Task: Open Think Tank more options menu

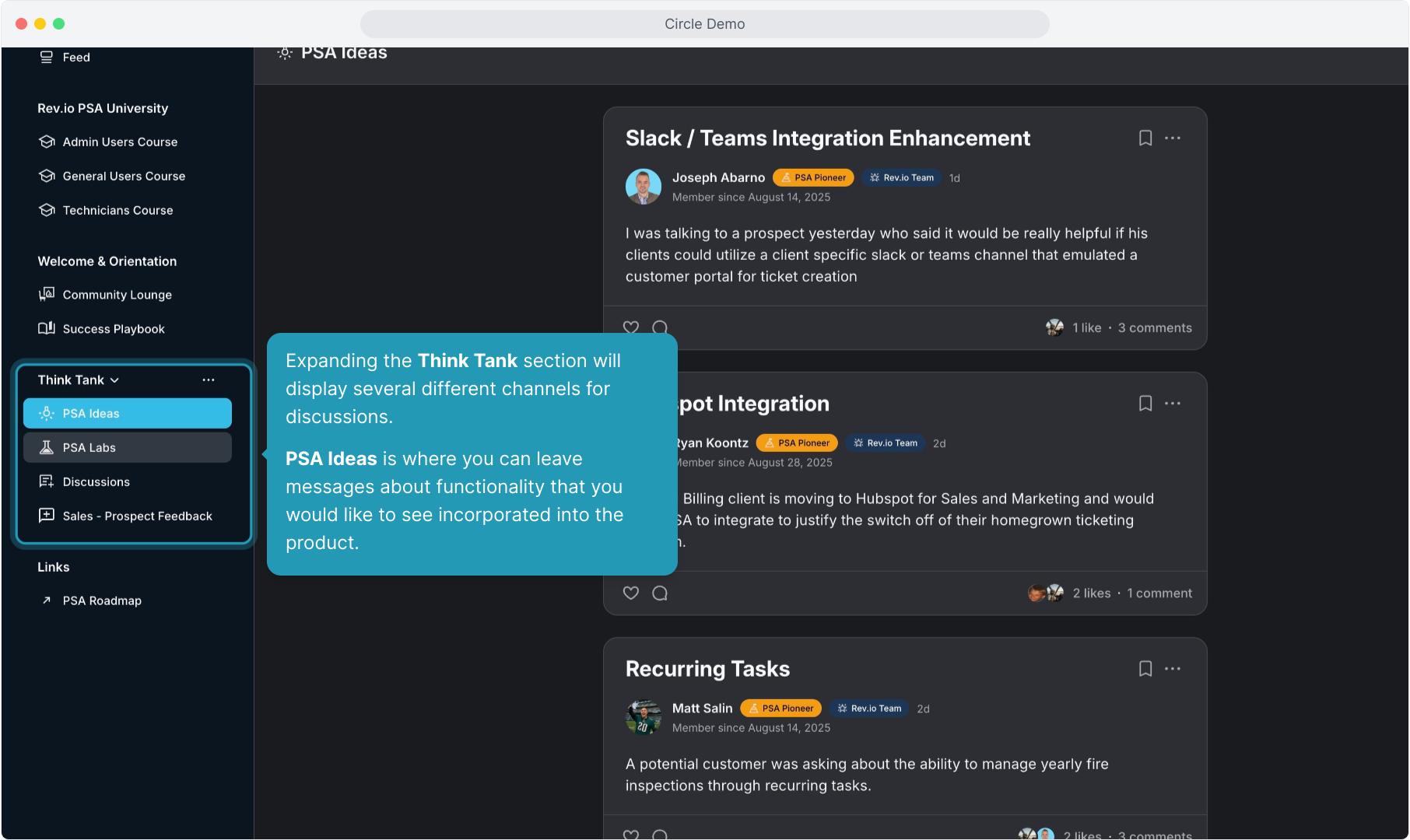Action: [x=209, y=380]
